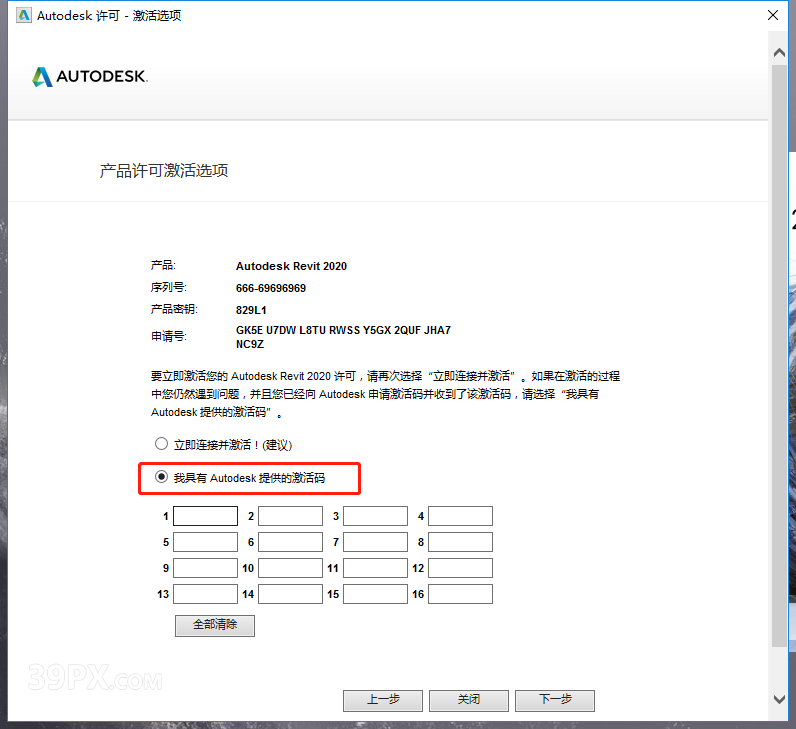Click the Autodesk logo in header
The width and height of the screenshot is (796, 729).
(x=90, y=77)
